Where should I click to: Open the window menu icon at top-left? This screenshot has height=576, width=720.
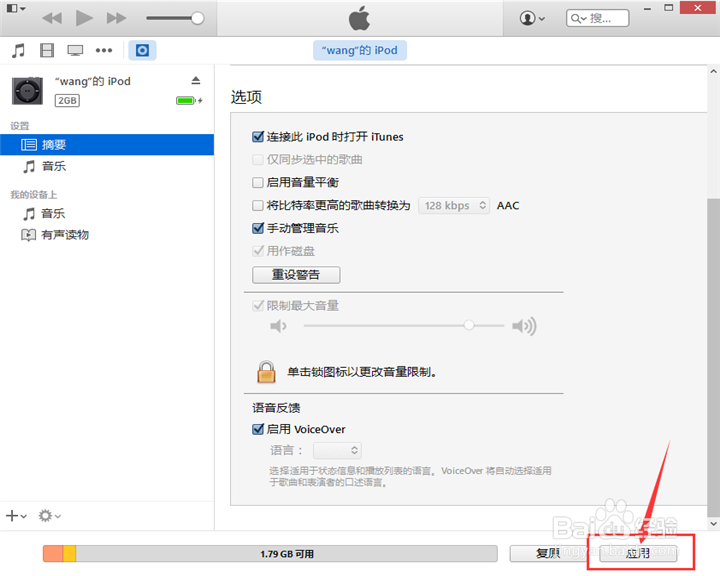coord(16,8)
